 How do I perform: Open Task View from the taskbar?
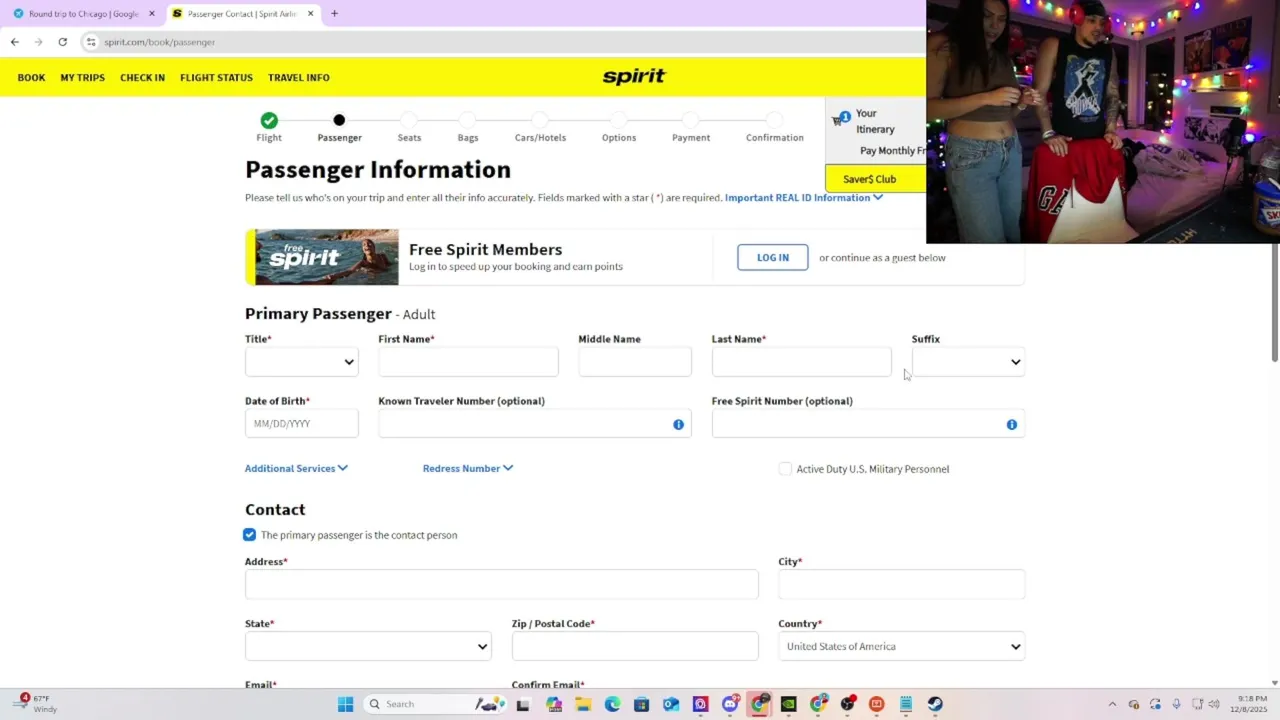[523, 705]
